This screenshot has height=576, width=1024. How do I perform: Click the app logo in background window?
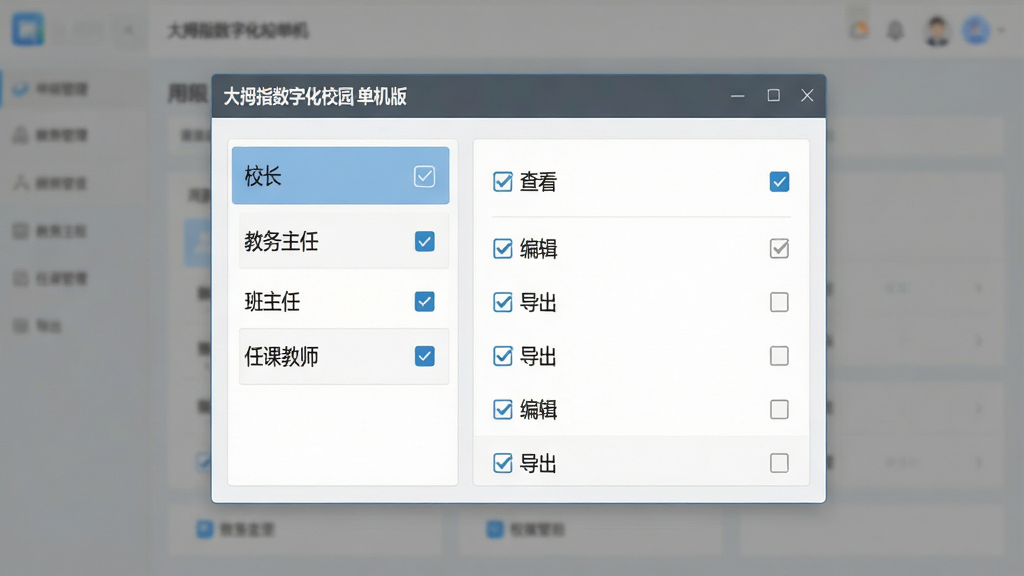28,29
